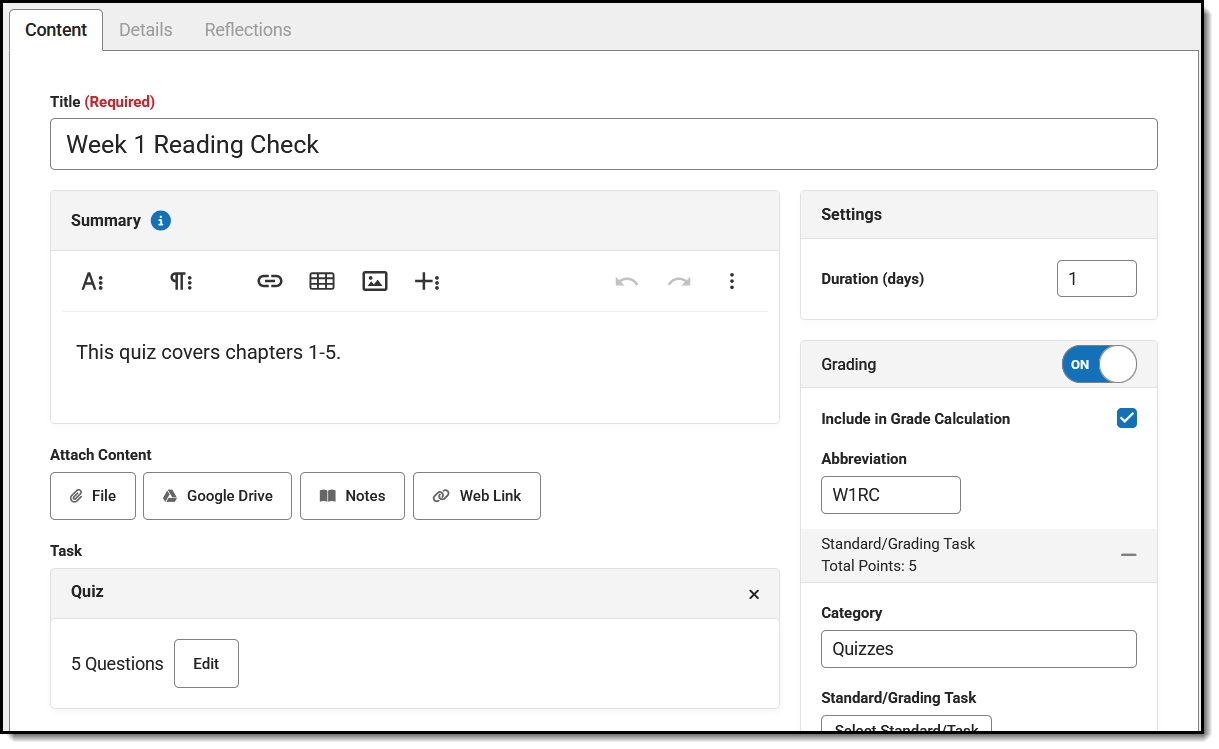
Task: Attach a Web Link
Action: [x=477, y=496]
